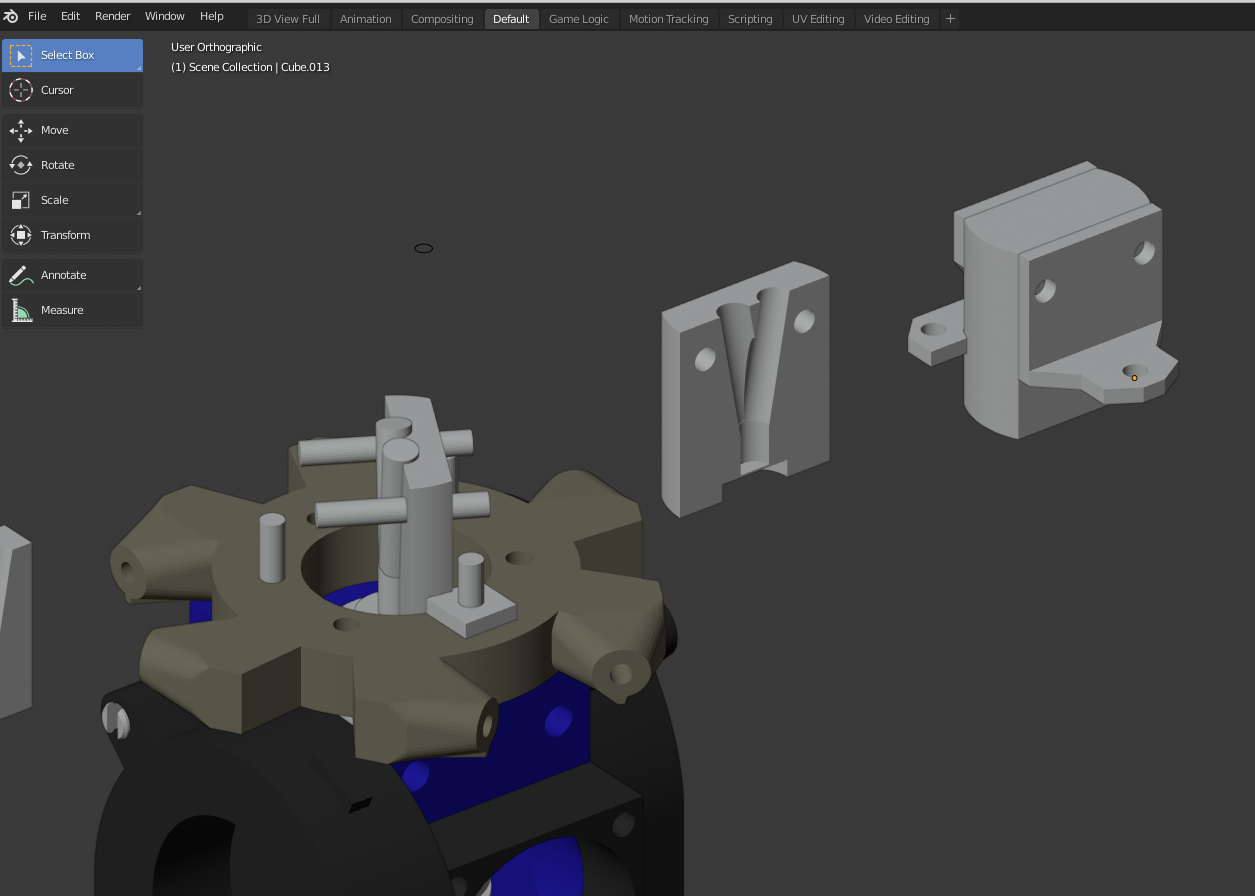Choose the Annotate pencil tool
The height and width of the screenshot is (896, 1255).
point(71,275)
